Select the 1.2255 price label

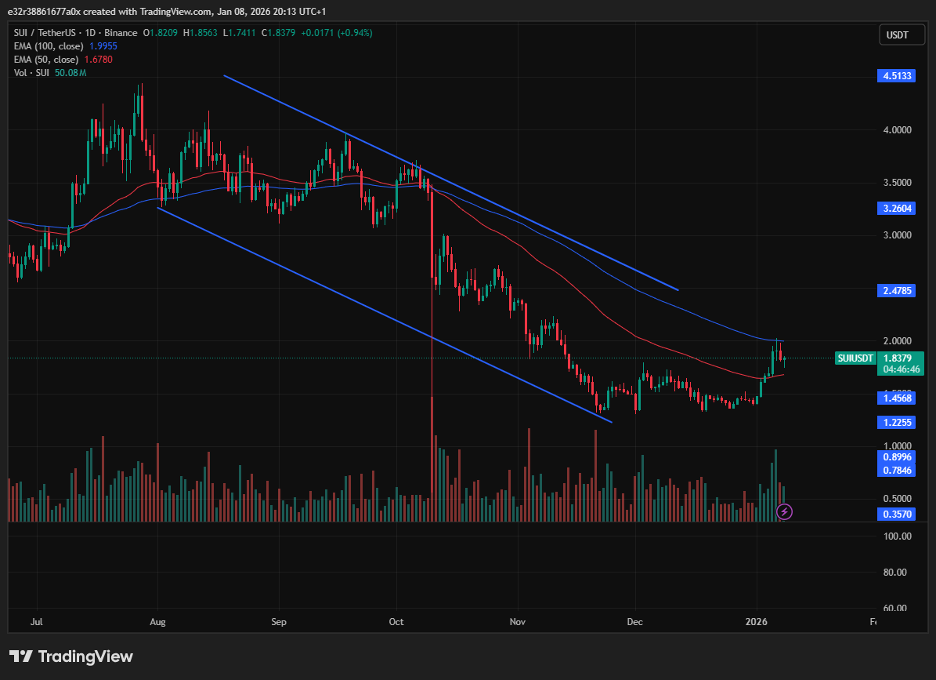897,422
